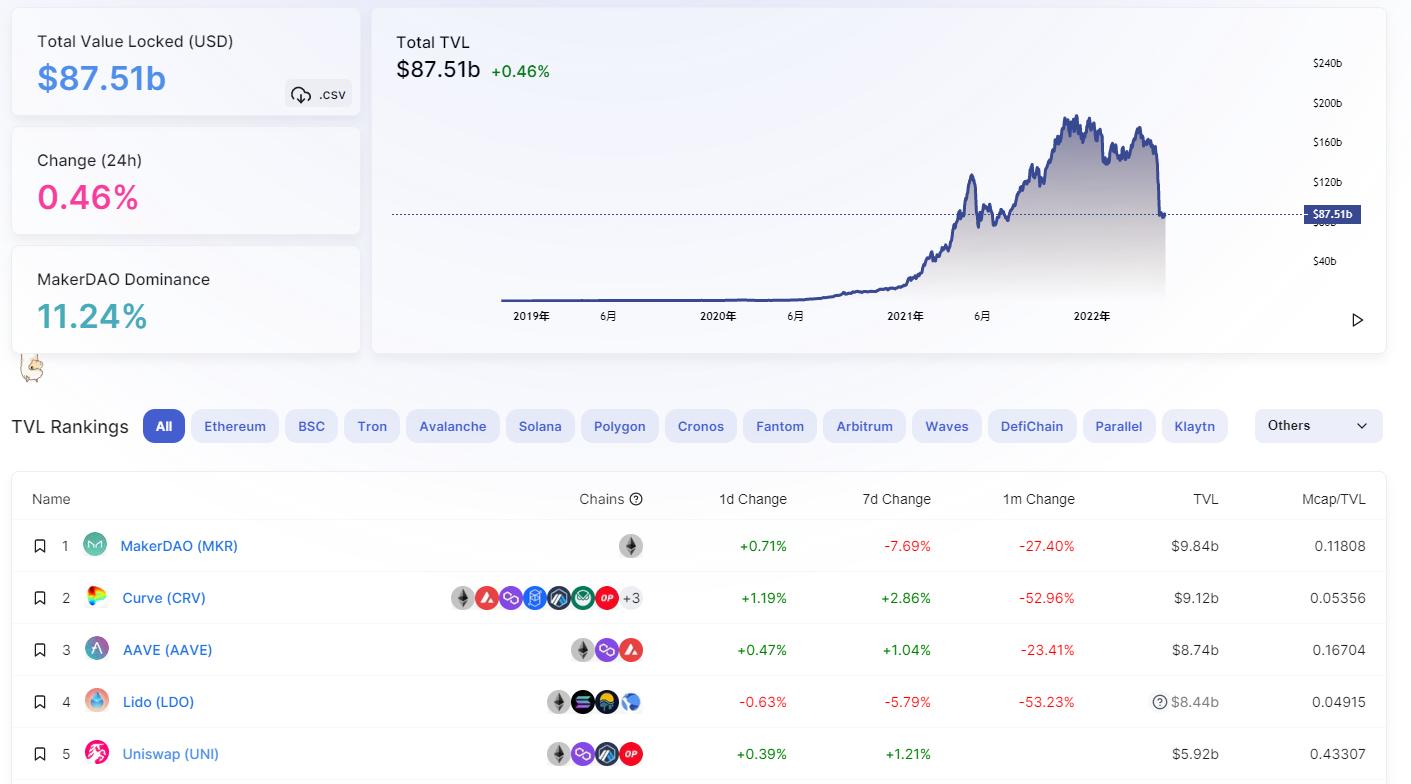The width and height of the screenshot is (1411, 784).
Task: Click the play triangle to animate the chart
Action: 1357,319
